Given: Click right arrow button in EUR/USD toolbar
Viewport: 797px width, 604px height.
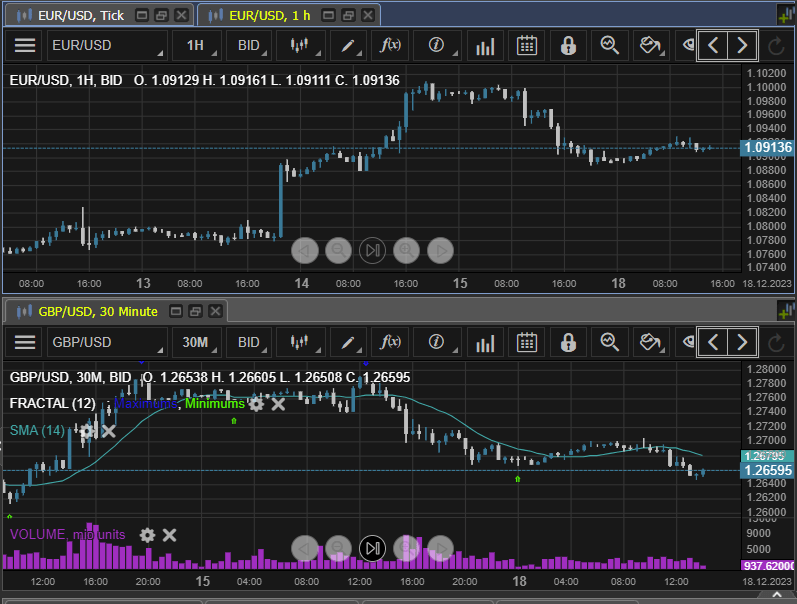Looking at the screenshot, I should [x=742, y=46].
